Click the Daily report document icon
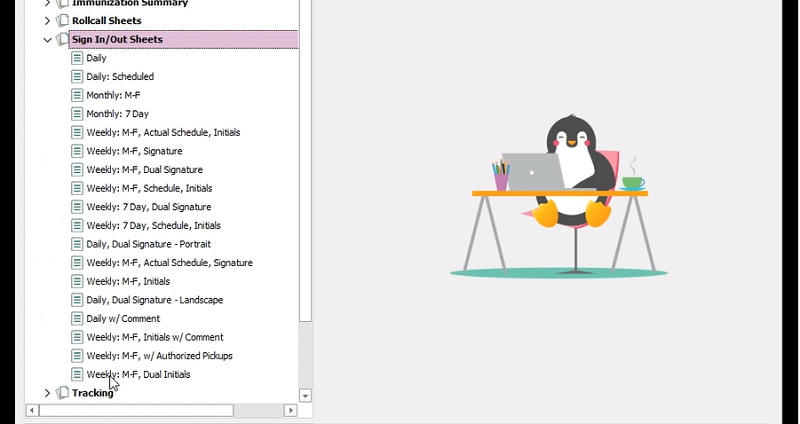The height and width of the screenshot is (424, 800). pyautogui.click(x=77, y=58)
